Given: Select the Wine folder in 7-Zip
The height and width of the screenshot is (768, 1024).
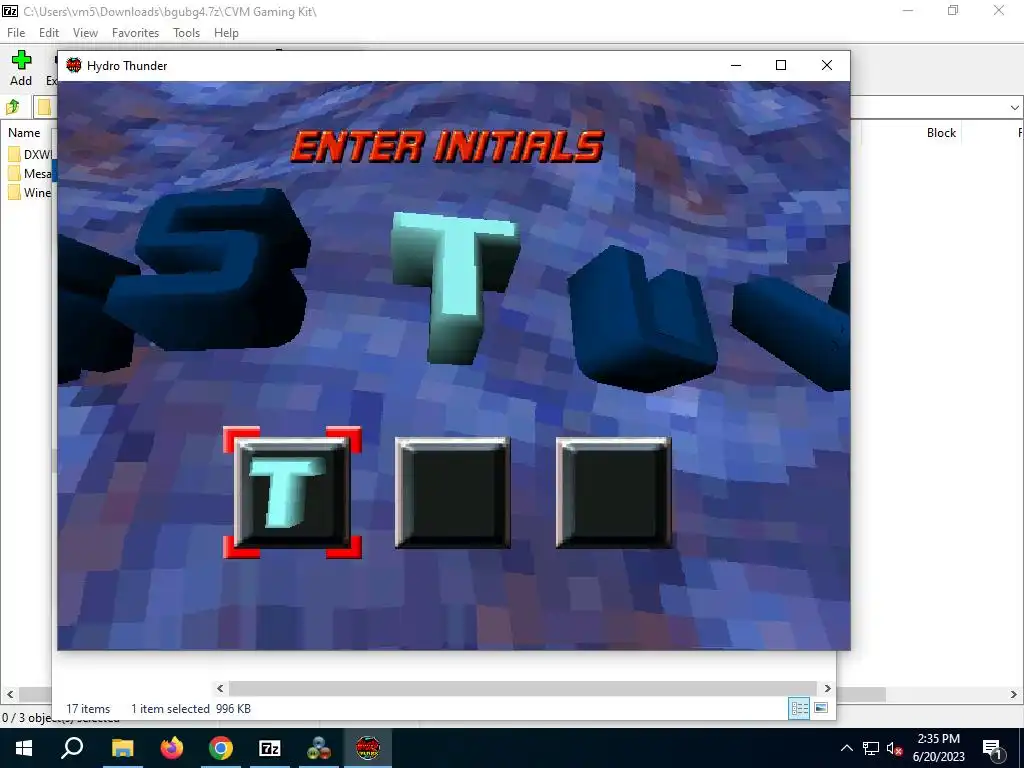Looking at the screenshot, I should click(30, 193).
